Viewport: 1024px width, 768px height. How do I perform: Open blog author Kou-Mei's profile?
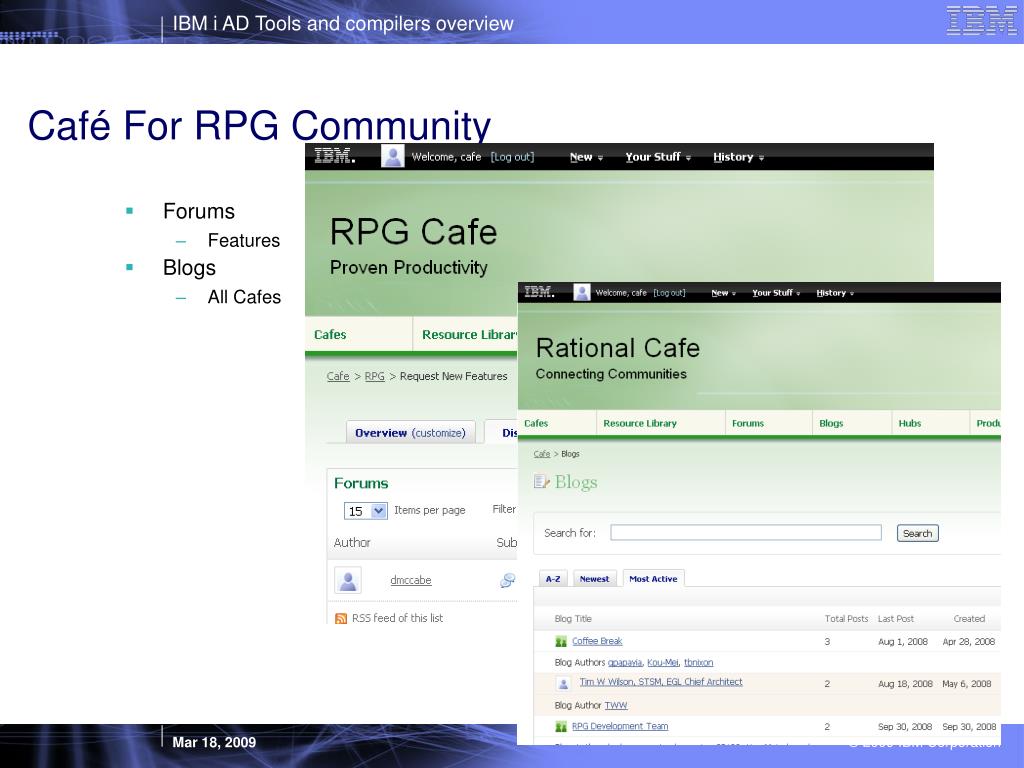[662, 662]
